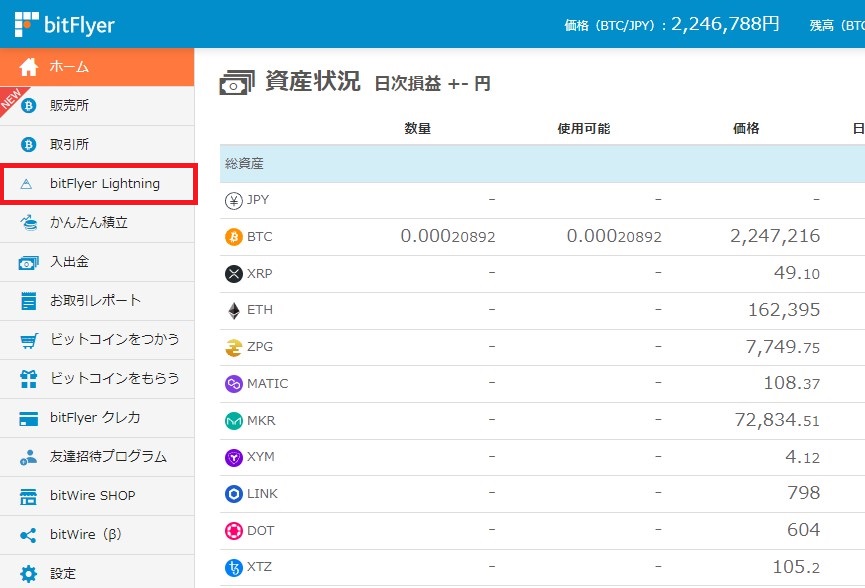
Task: Click header BTC/JPY price 2,246,788円
Action: click(x=725, y=24)
